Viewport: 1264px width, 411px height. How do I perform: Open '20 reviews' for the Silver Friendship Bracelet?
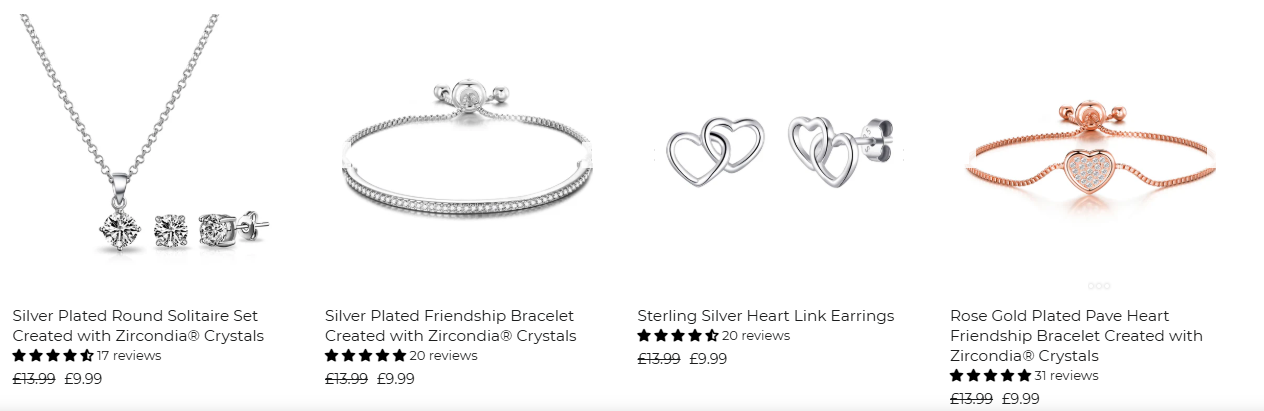pyautogui.click(x=444, y=356)
